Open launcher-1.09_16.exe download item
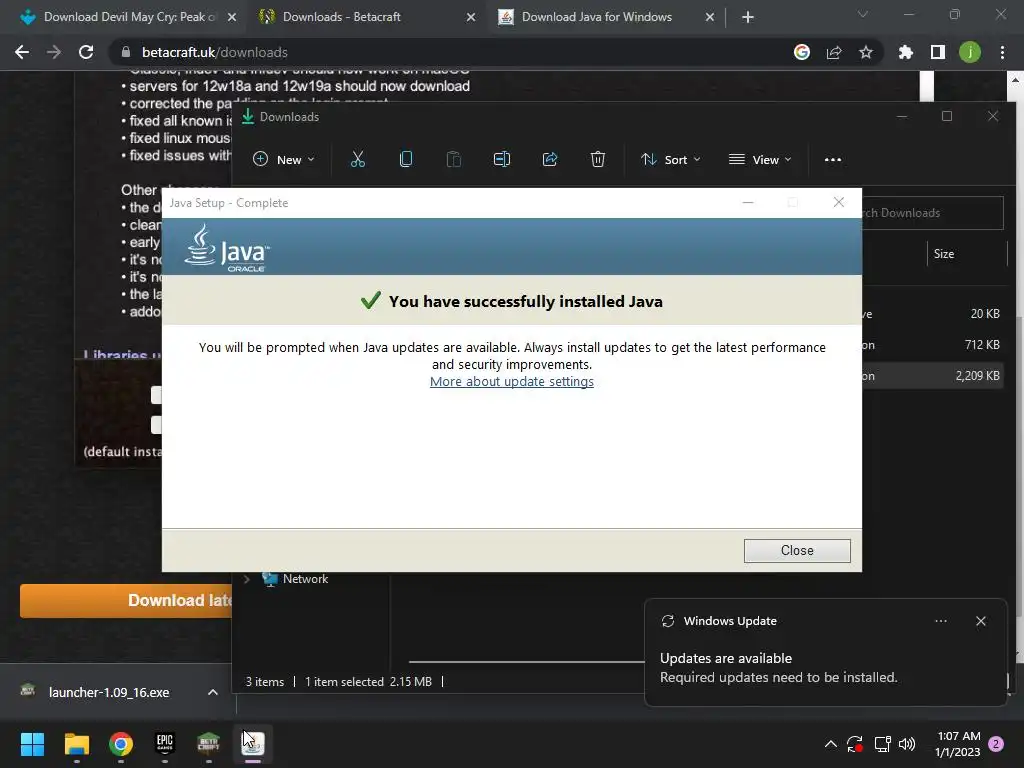The height and width of the screenshot is (768, 1024). click(x=108, y=692)
